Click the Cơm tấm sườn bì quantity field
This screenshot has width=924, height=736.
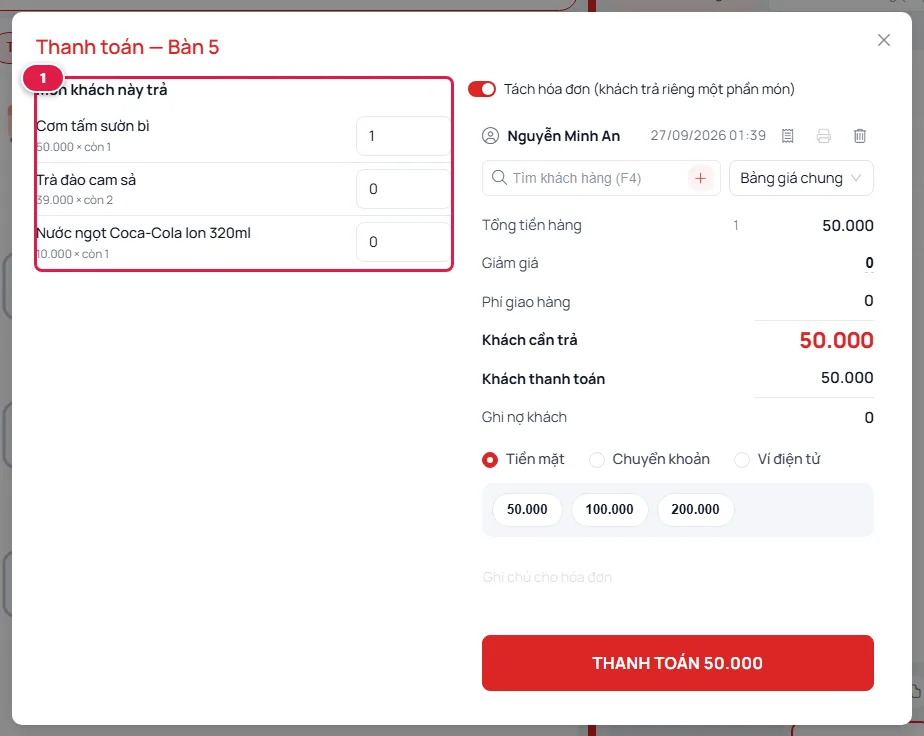403,136
